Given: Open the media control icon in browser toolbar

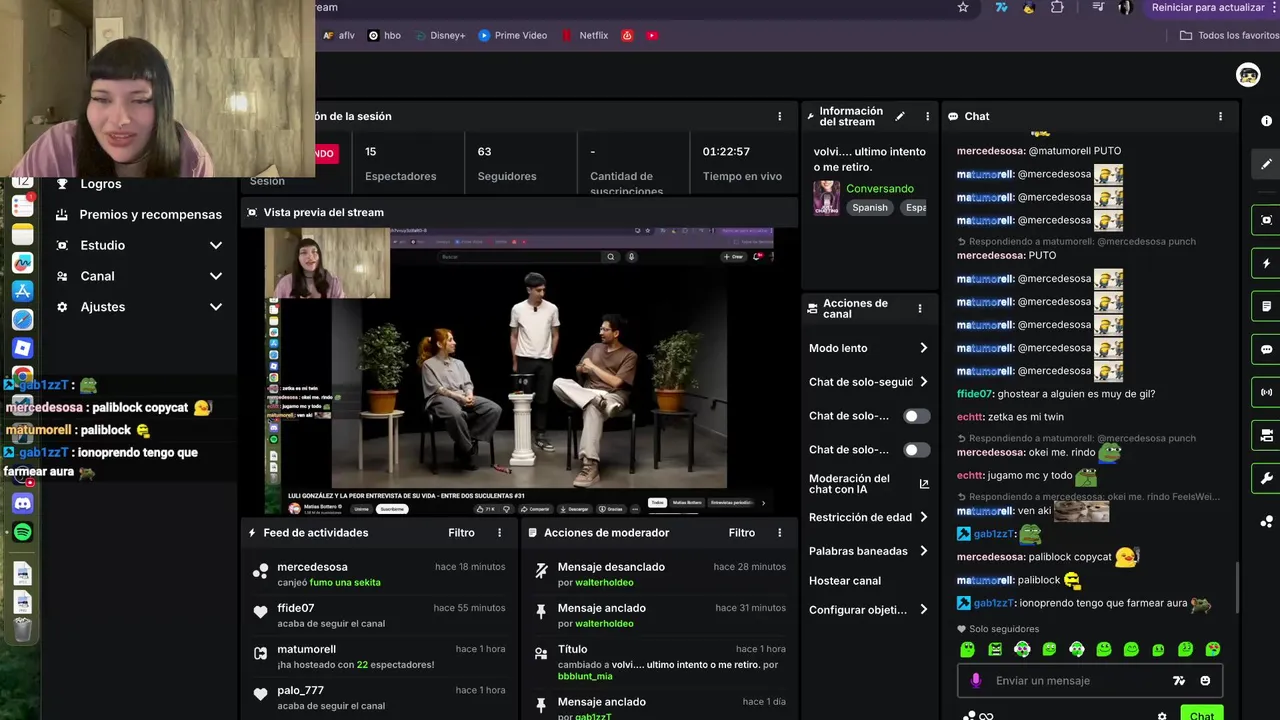Looking at the screenshot, I should coord(1098,7).
